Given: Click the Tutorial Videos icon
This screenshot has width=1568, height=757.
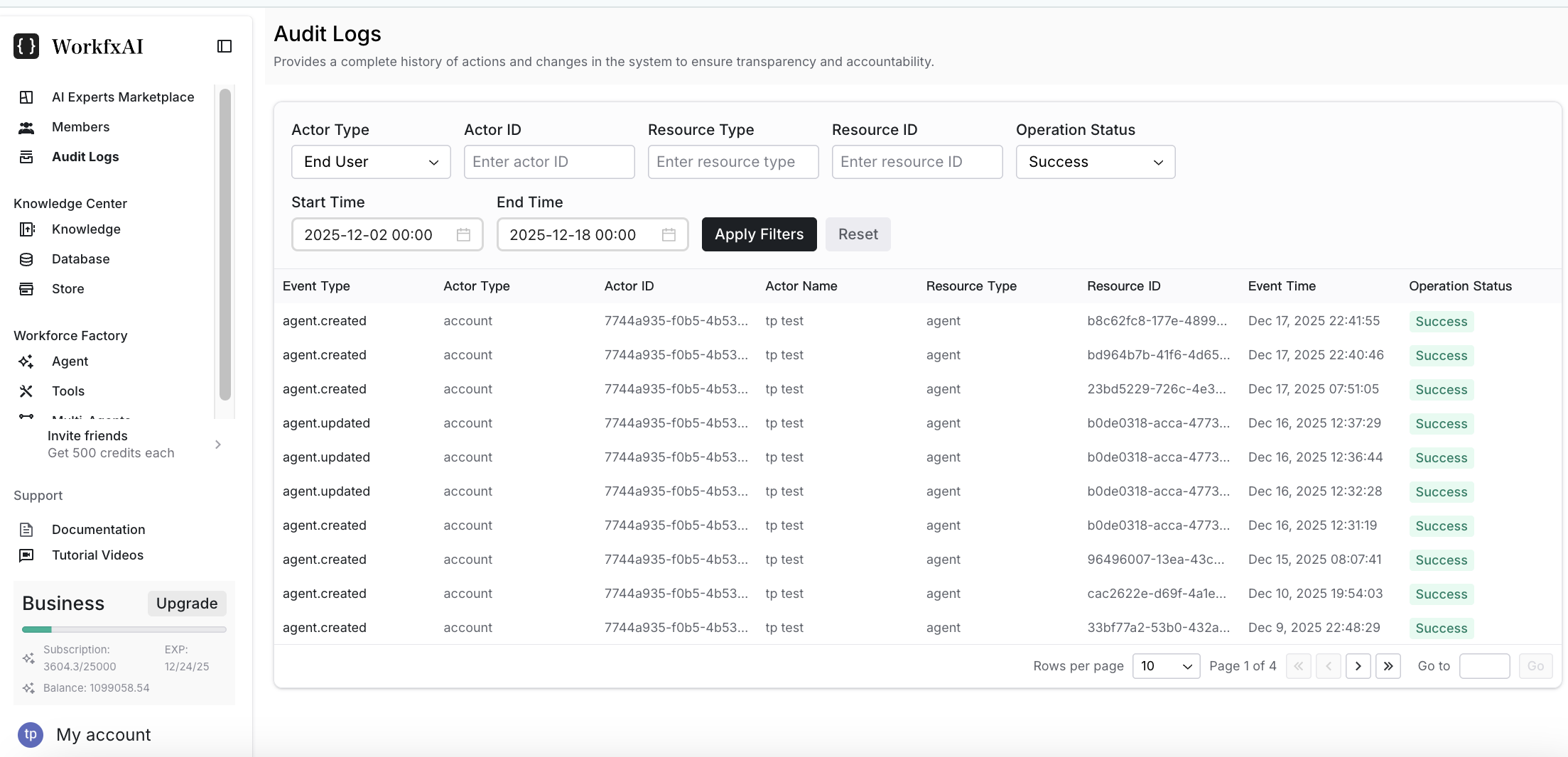Looking at the screenshot, I should click(x=26, y=555).
